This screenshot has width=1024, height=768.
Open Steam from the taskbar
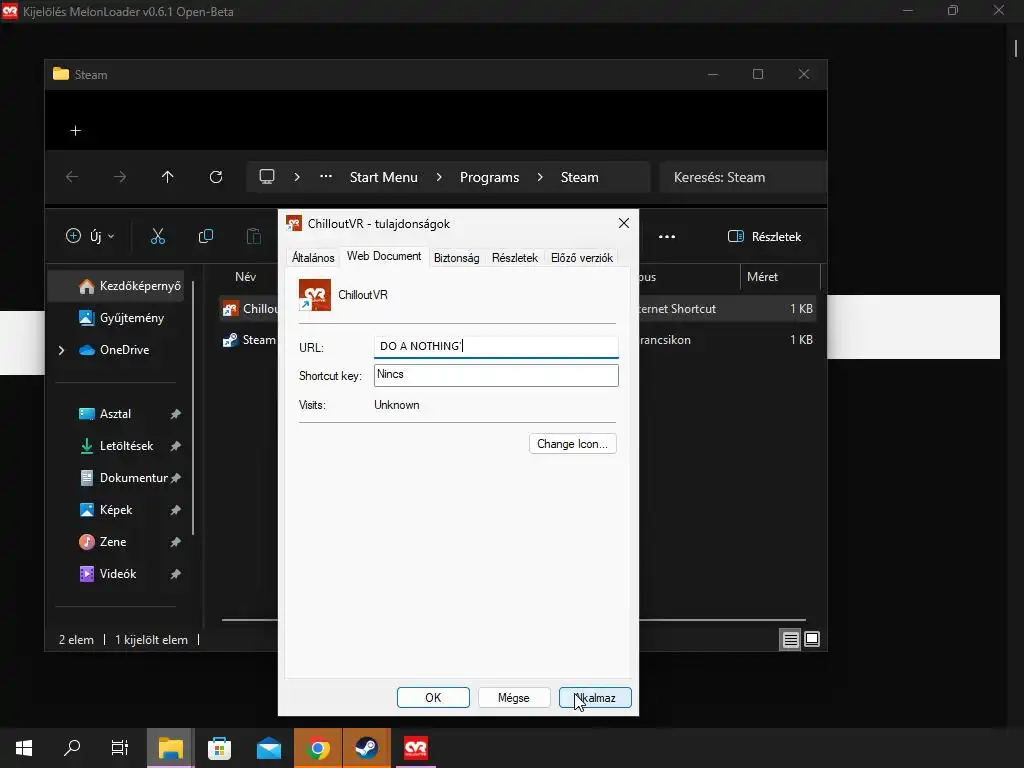point(366,748)
